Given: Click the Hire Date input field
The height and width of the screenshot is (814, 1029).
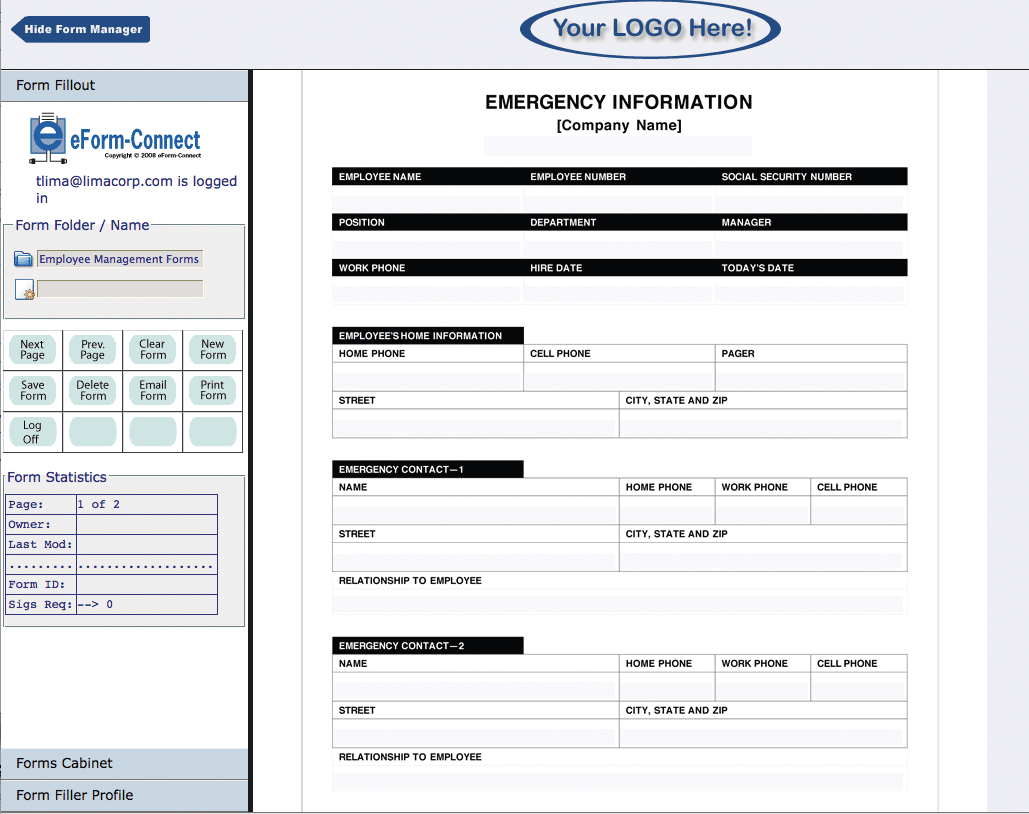Looking at the screenshot, I should 617,292.
